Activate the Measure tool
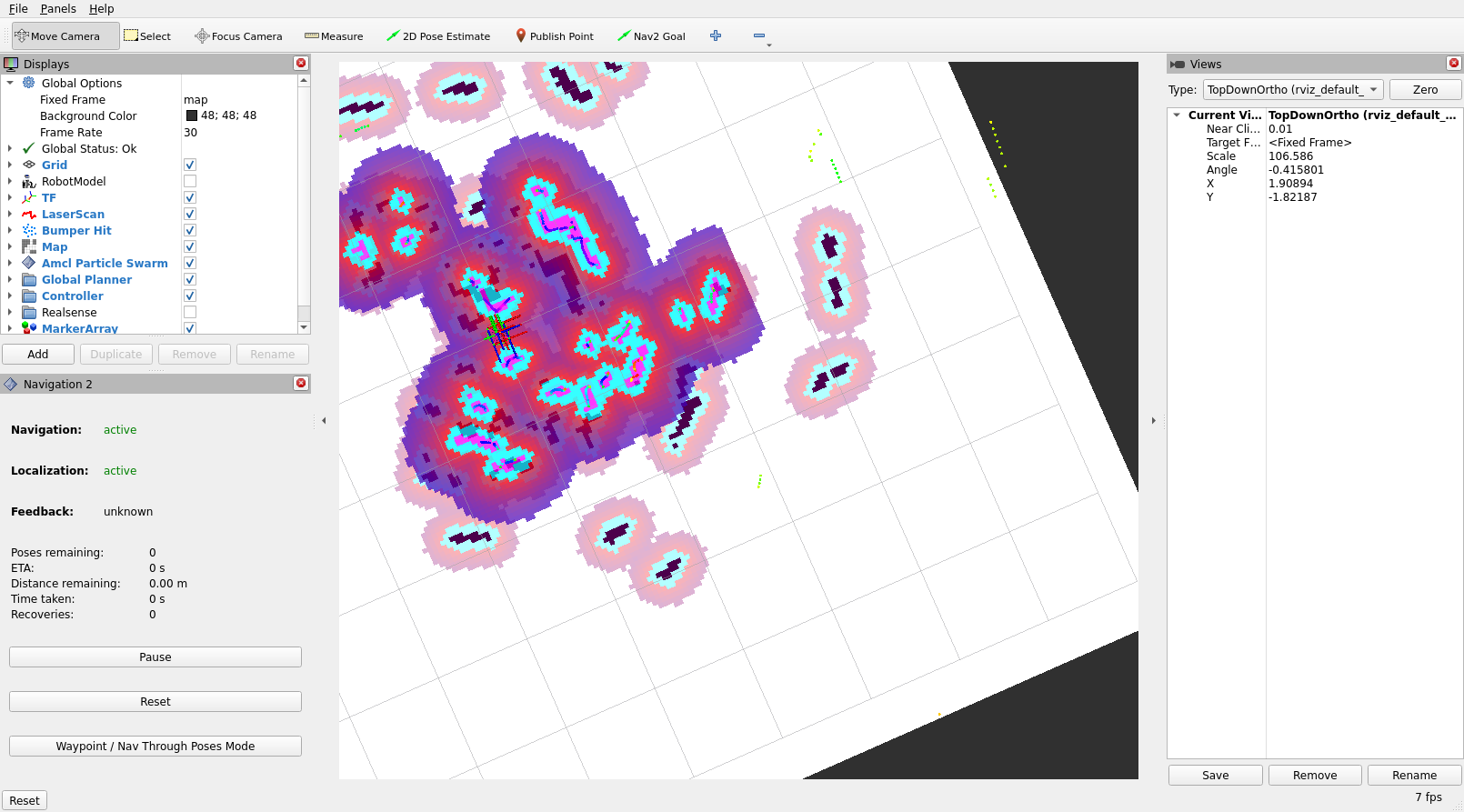This screenshot has height=812, width=1464. 334,36
